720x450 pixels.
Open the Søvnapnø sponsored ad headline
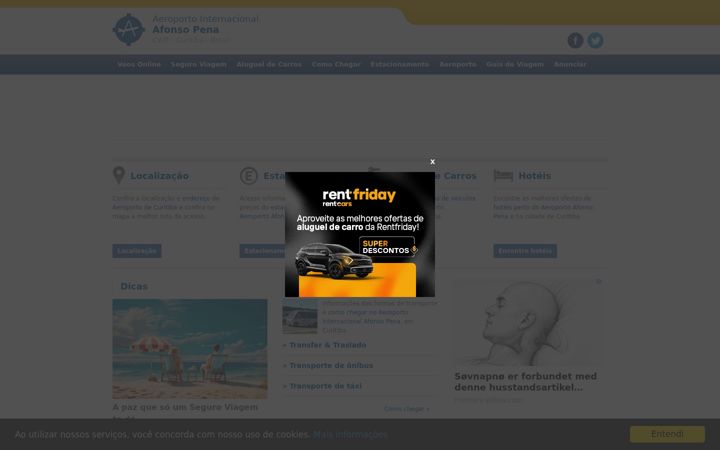click(525, 382)
